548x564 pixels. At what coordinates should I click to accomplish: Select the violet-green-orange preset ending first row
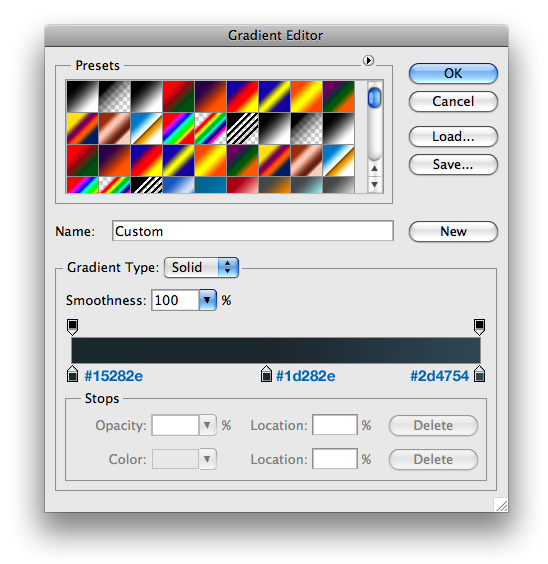tap(338, 96)
